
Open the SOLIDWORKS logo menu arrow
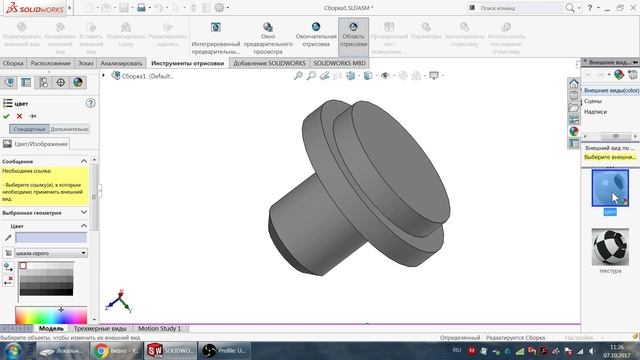coord(70,8)
